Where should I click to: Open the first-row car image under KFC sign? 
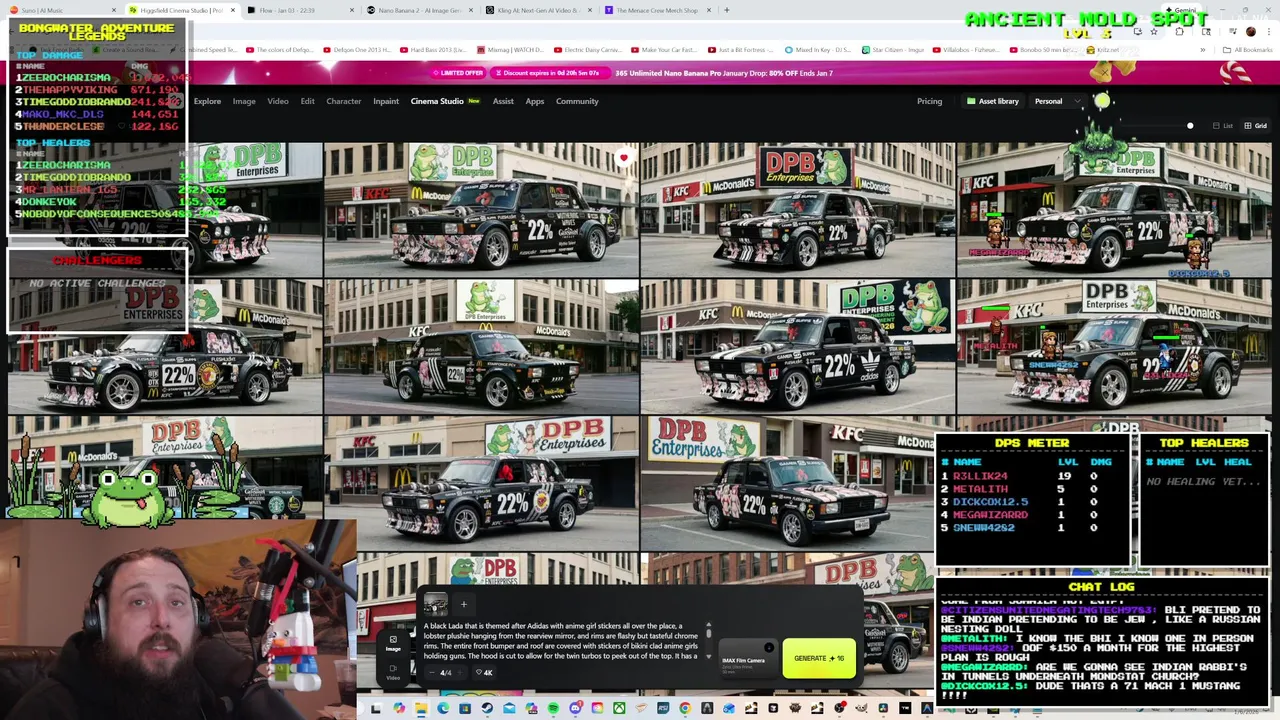797,209
